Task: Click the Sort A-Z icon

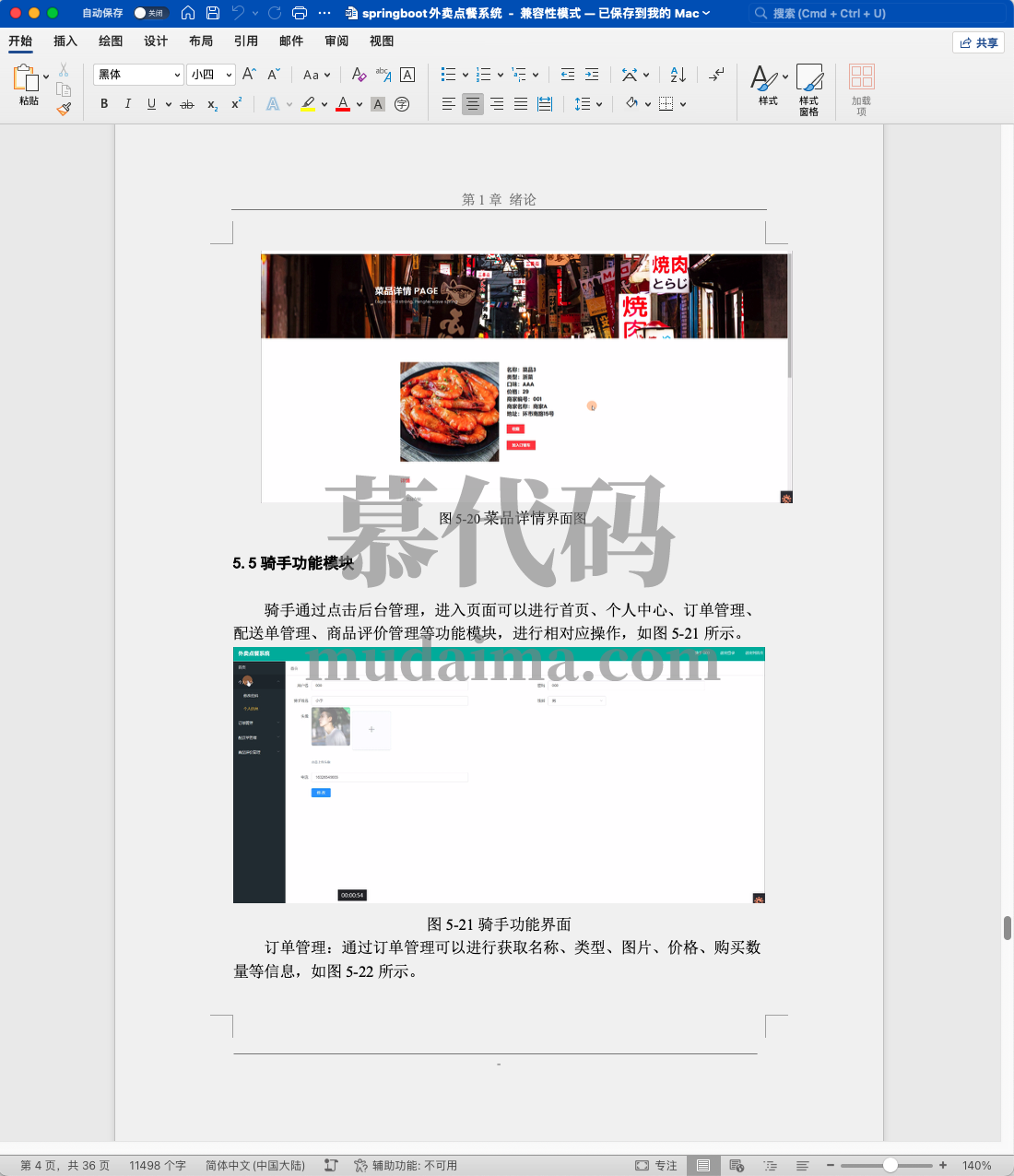Action: (678, 75)
